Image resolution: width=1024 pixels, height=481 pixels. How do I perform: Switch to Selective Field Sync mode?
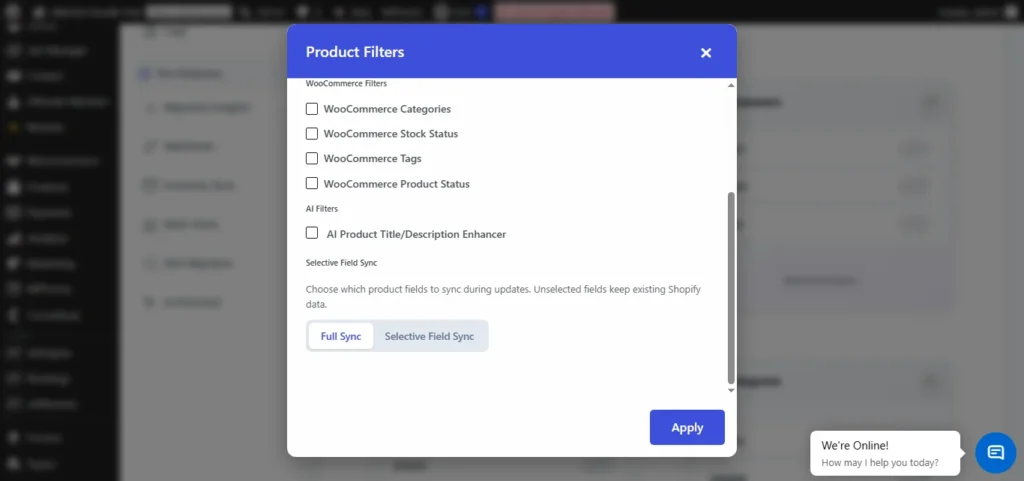coord(429,336)
